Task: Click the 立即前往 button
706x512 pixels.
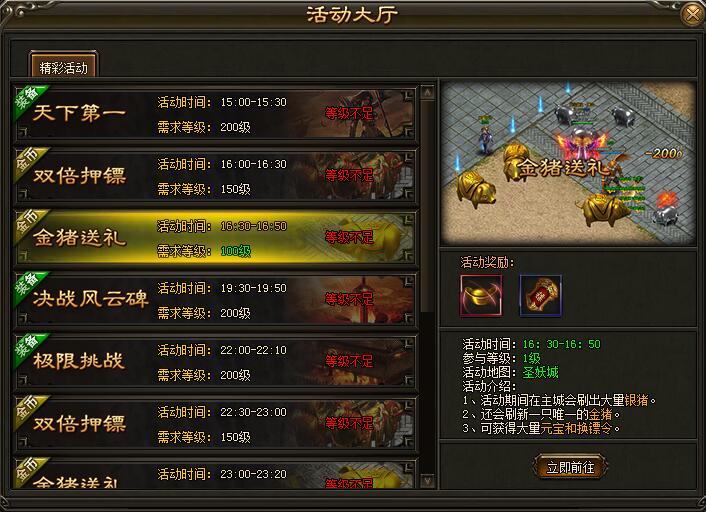Action: (x=570, y=467)
